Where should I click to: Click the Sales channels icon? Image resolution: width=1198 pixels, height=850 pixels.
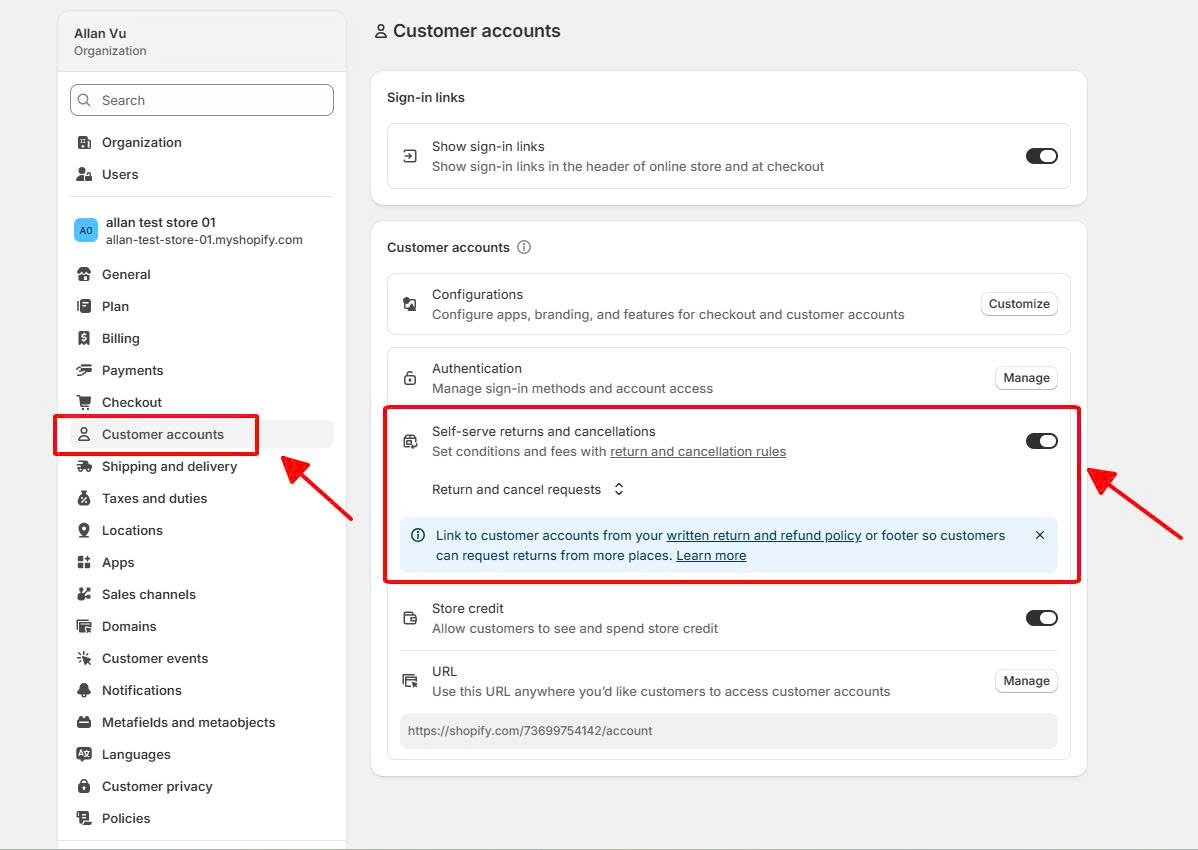pos(84,594)
